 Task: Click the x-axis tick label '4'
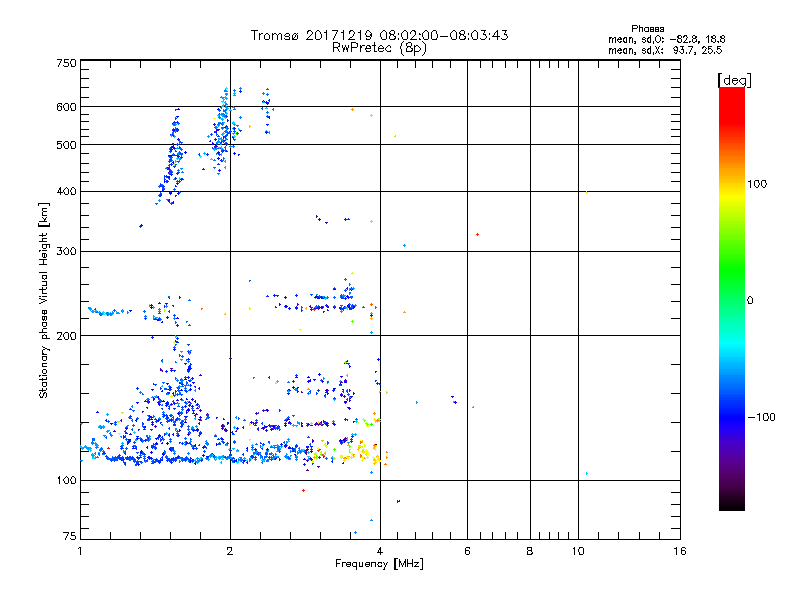click(380, 551)
